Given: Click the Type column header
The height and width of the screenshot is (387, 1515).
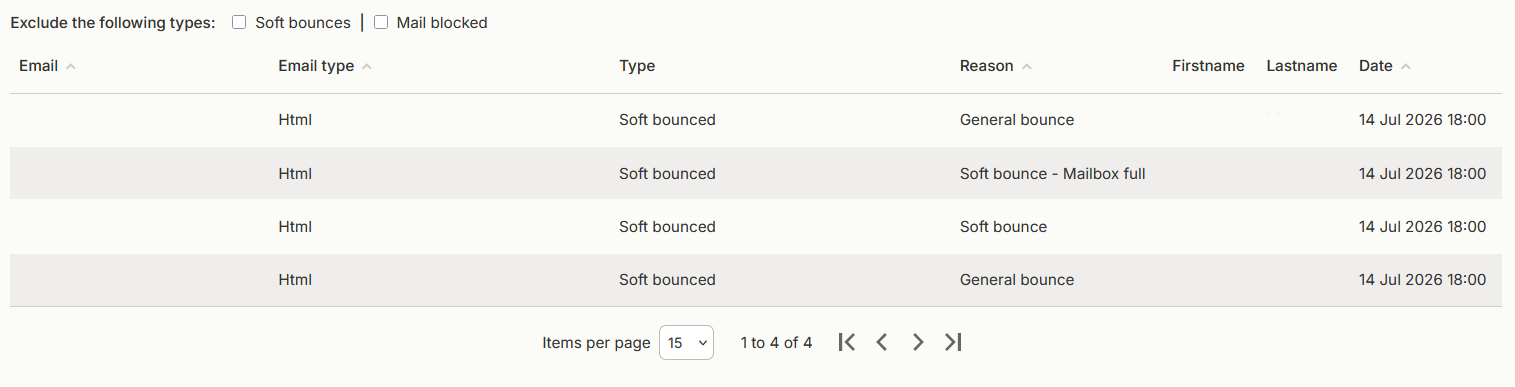Looking at the screenshot, I should tap(637, 66).
